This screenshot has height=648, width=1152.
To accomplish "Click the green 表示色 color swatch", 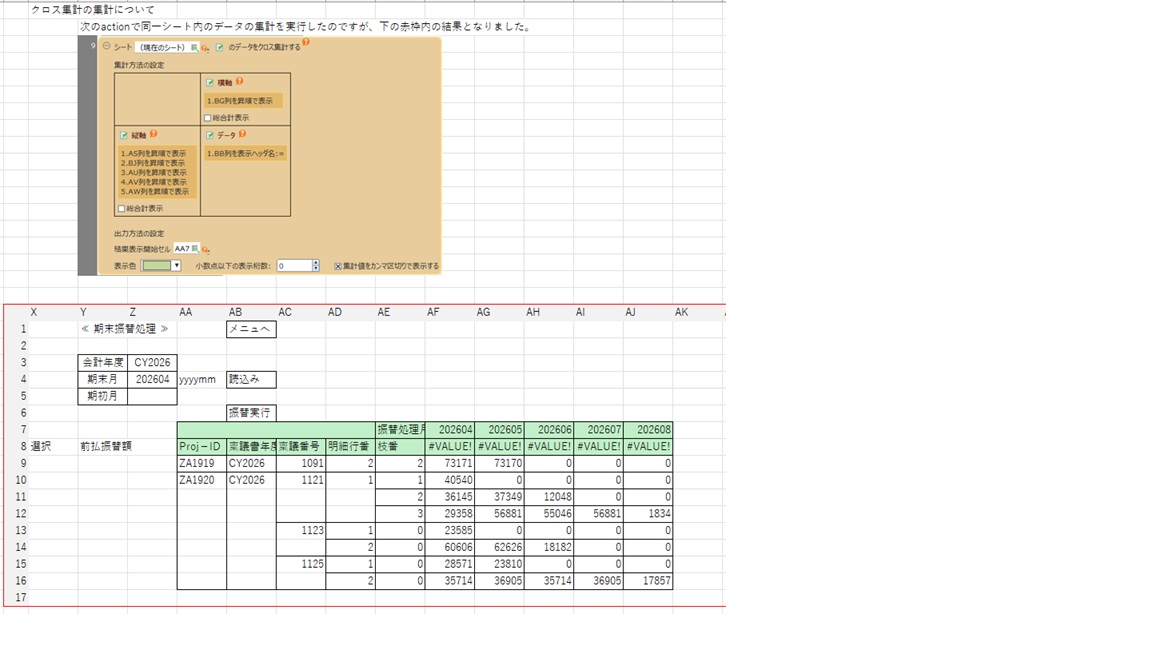I will click(156, 266).
